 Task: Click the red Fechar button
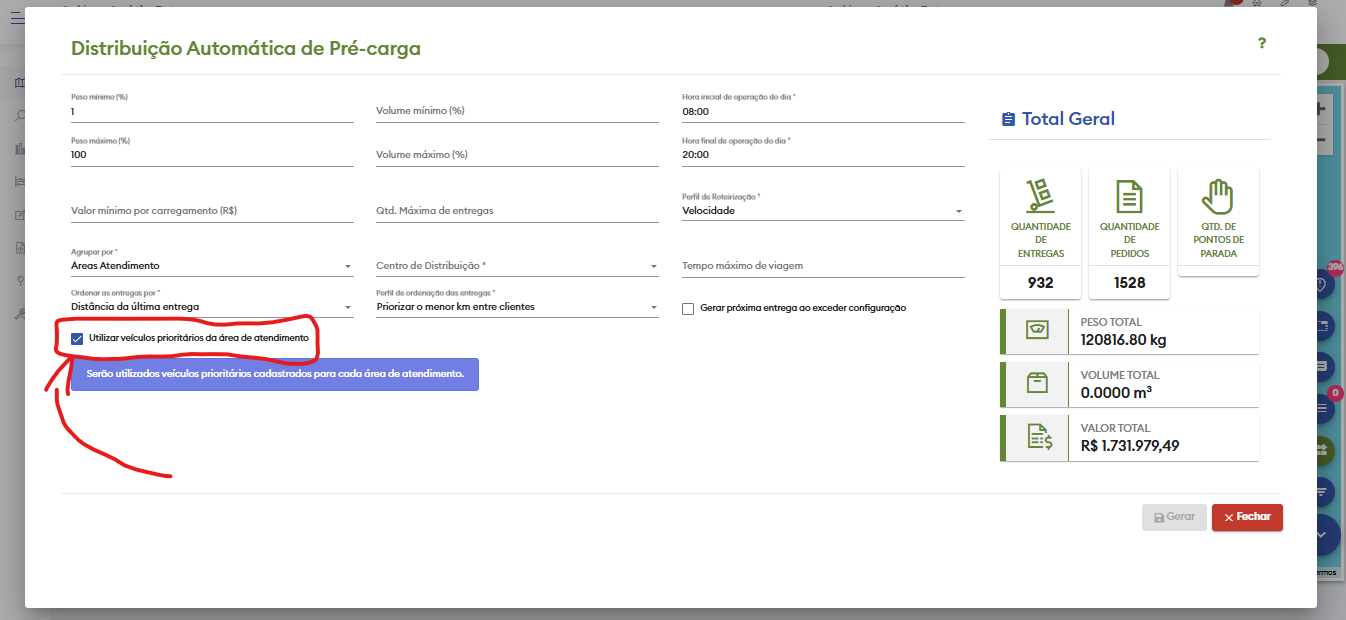click(1246, 517)
